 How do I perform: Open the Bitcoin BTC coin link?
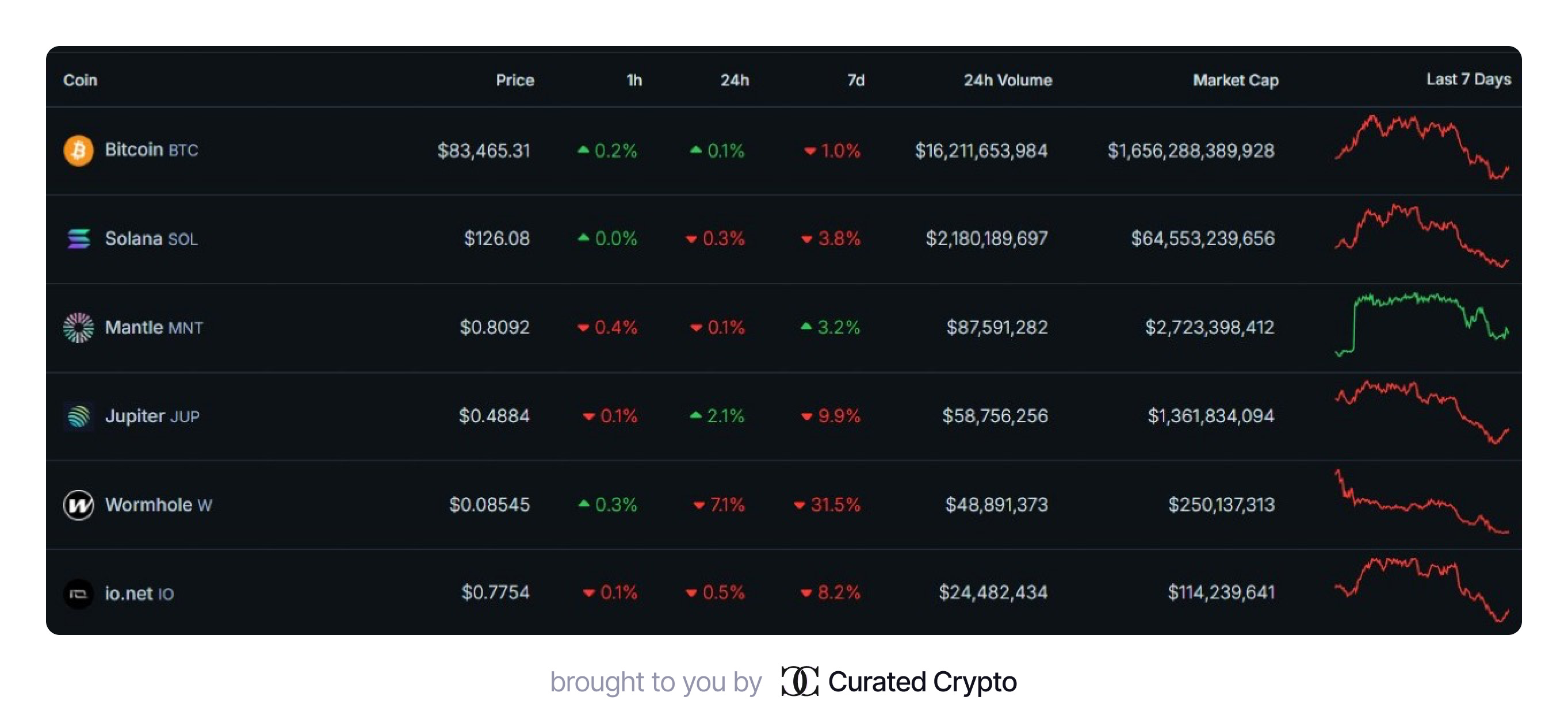(x=151, y=150)
